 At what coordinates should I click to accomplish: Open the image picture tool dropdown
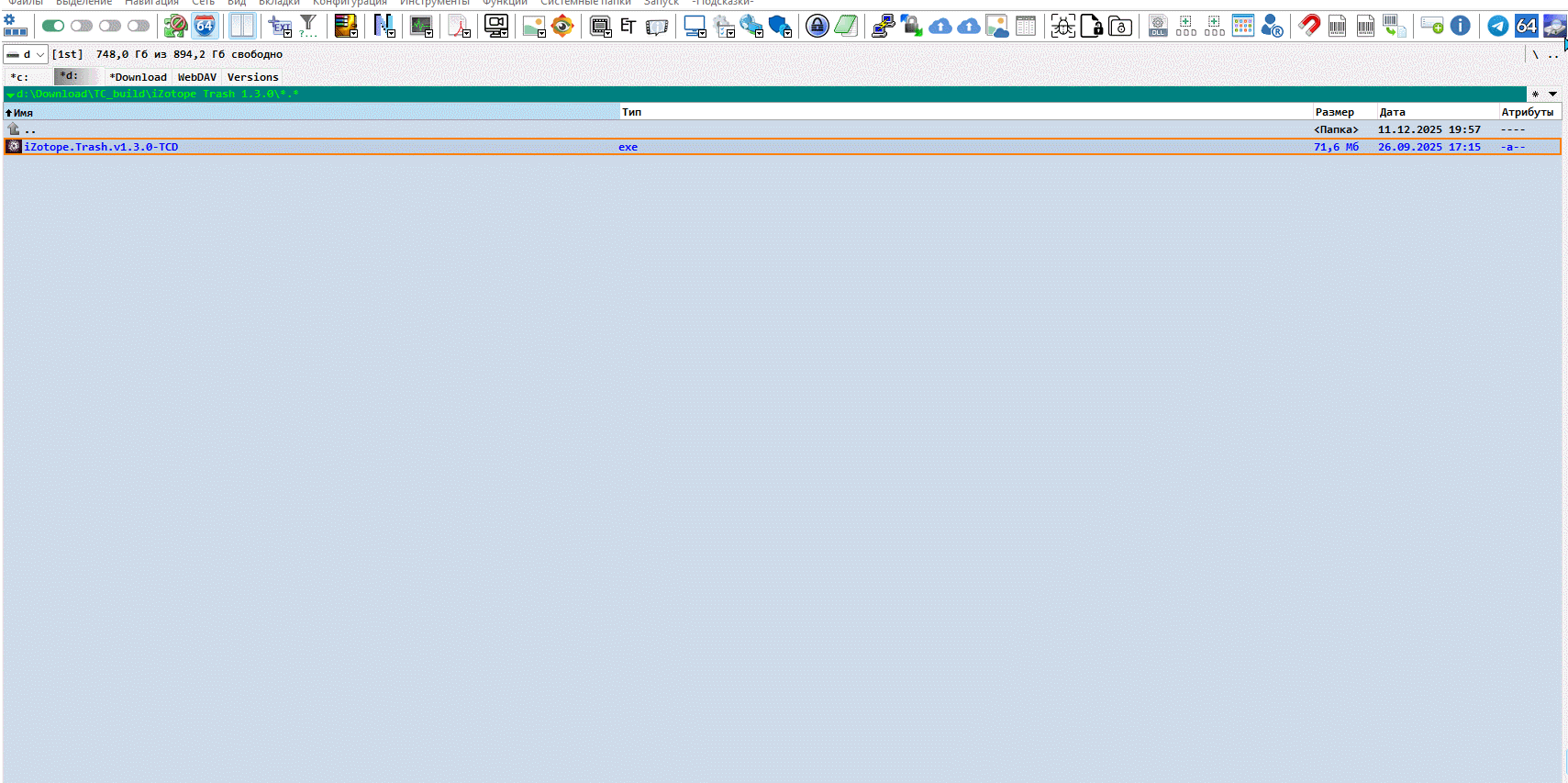tap(534, 27)
